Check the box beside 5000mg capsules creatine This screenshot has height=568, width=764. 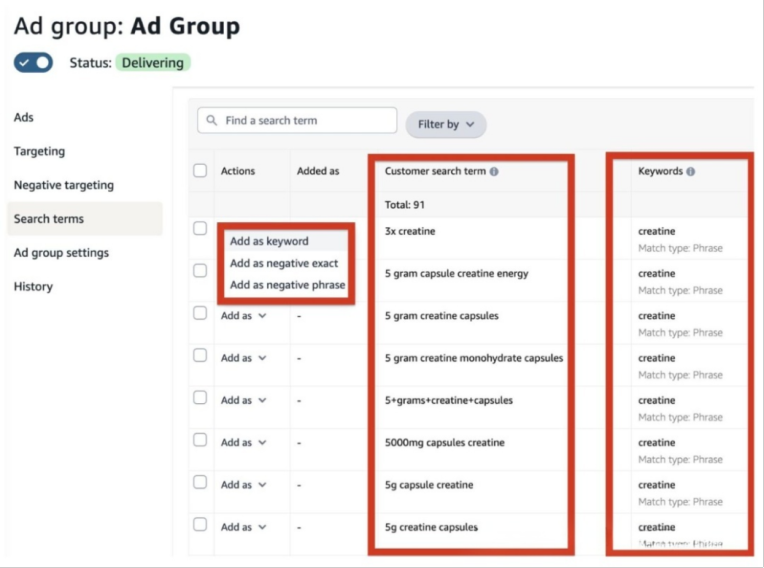[200, 440]
